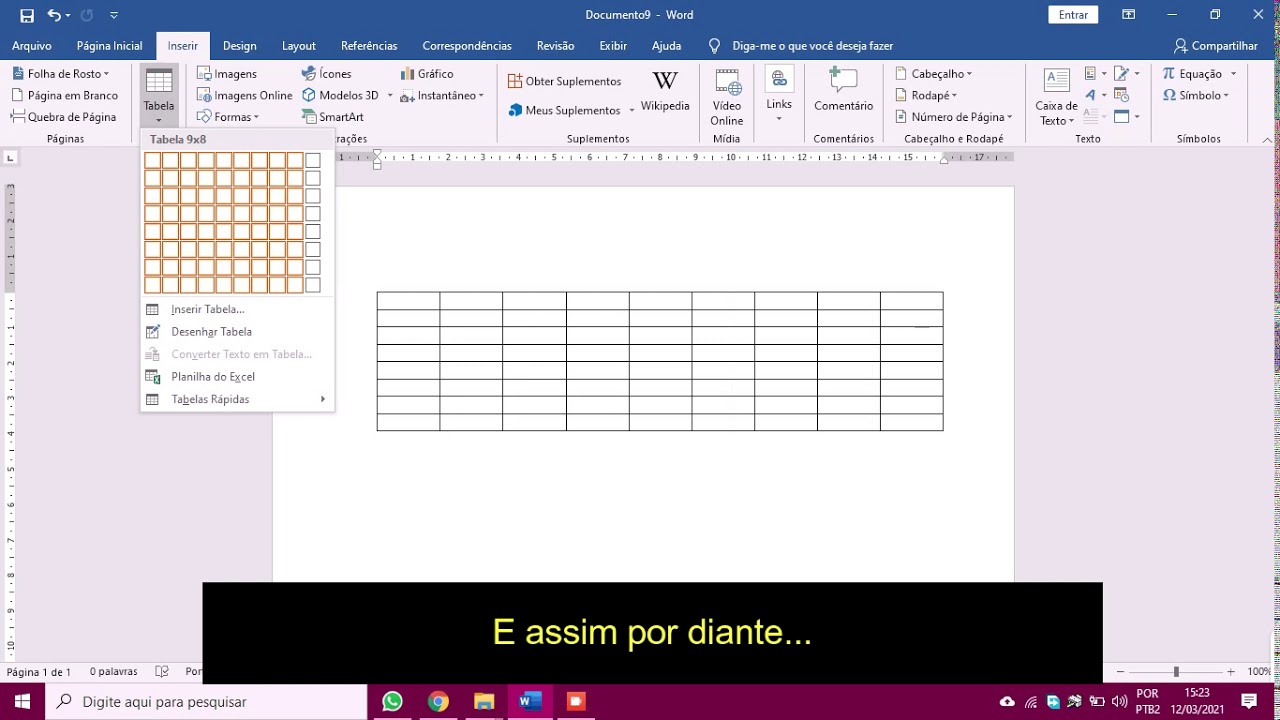Click the date and time icon in Texto group
This screenshot has height=720, width=1280.
1121,96
